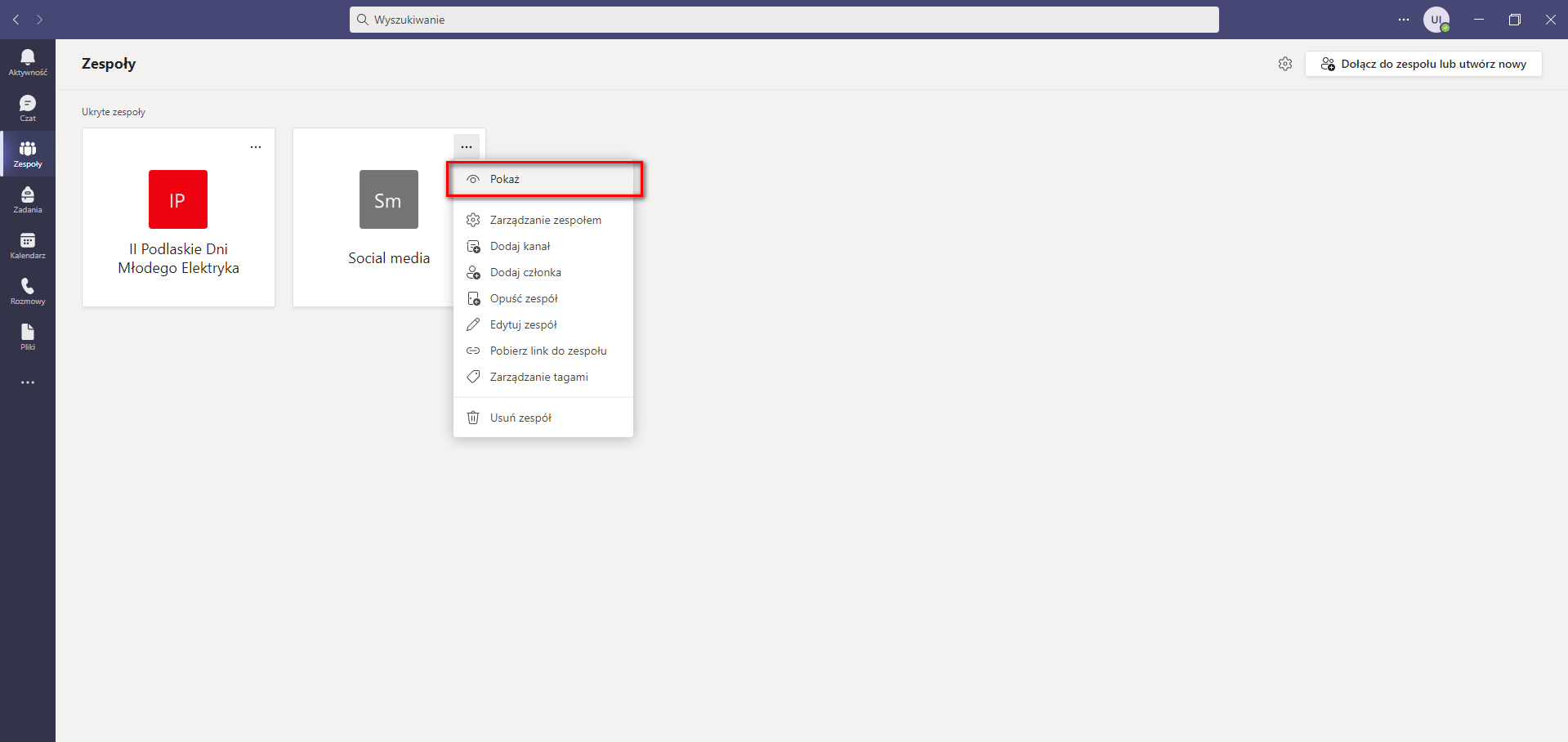Choose Pokaż to show the team
The height and width of the screenshot is (742, 1568).
pyautogui.click(x=543, y=179)
